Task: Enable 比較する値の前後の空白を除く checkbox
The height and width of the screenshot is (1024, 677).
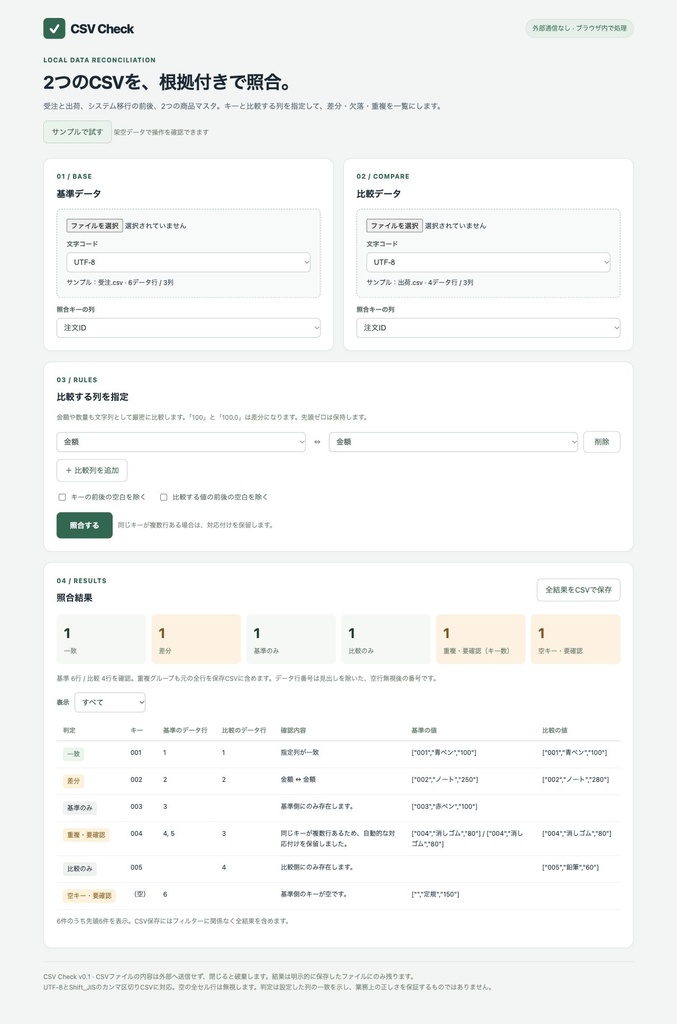Action: [163, 497]
